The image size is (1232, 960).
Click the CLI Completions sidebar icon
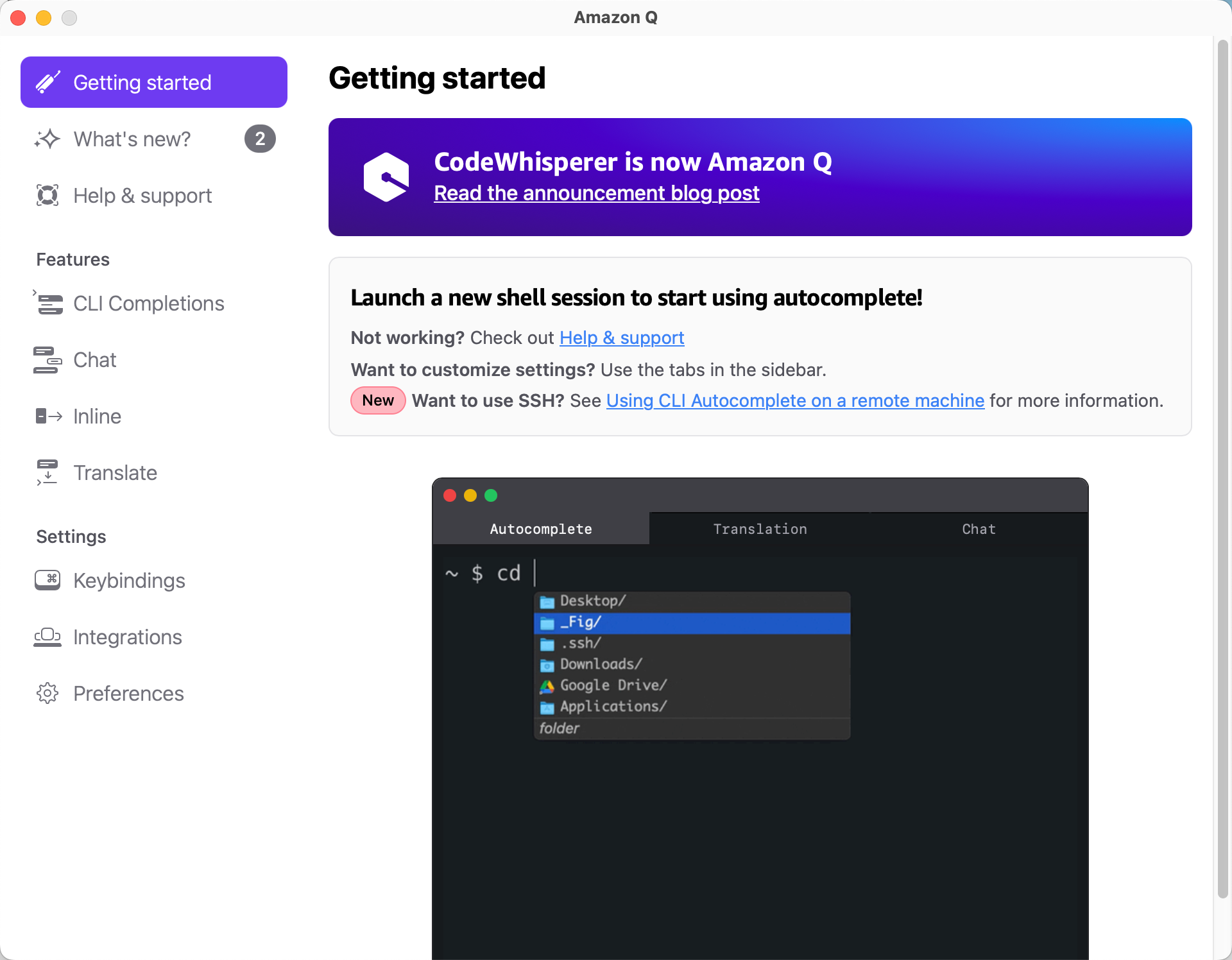pyautogui.click(x=49, y=303)
